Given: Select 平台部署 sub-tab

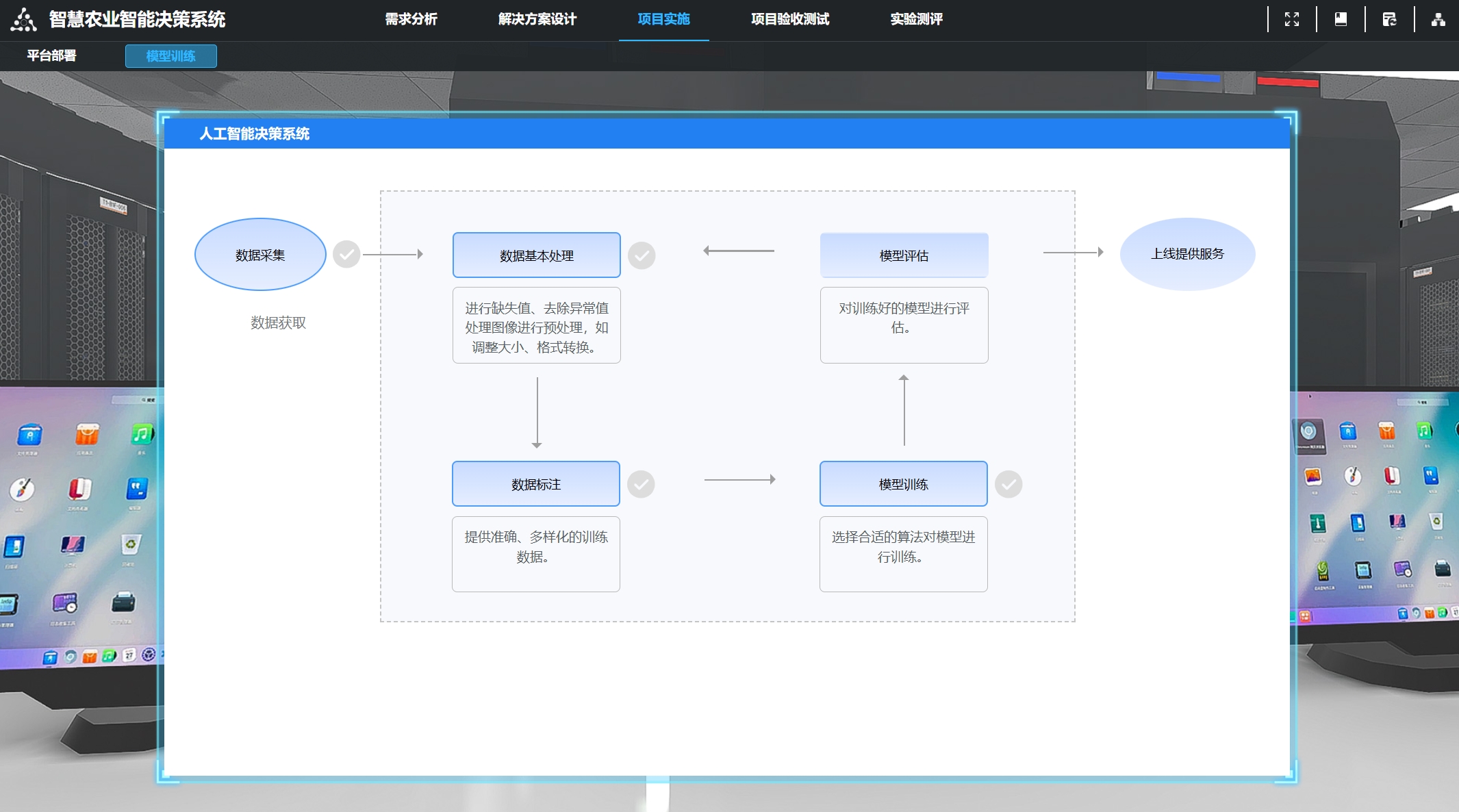Looking at the screenshot, I should coord(51,55).
